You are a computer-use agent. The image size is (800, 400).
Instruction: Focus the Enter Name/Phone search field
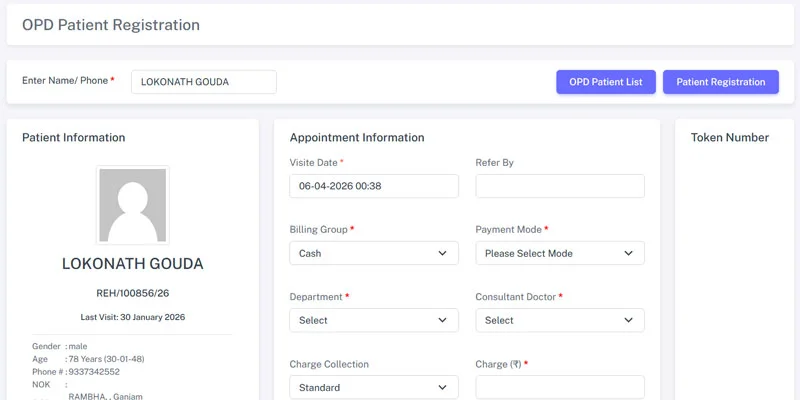tap(204, 82)
